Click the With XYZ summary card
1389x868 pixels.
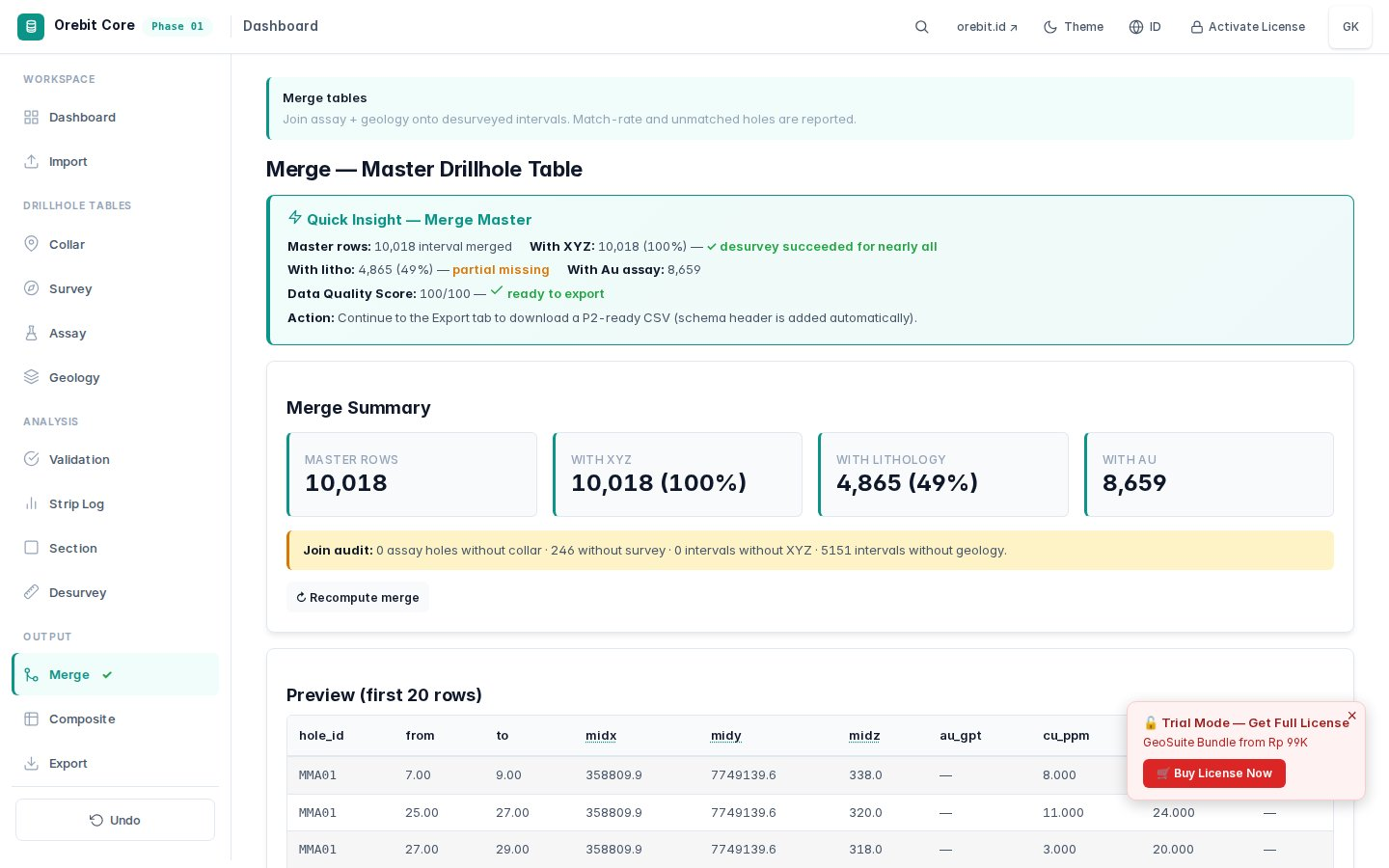click(677, 475)
